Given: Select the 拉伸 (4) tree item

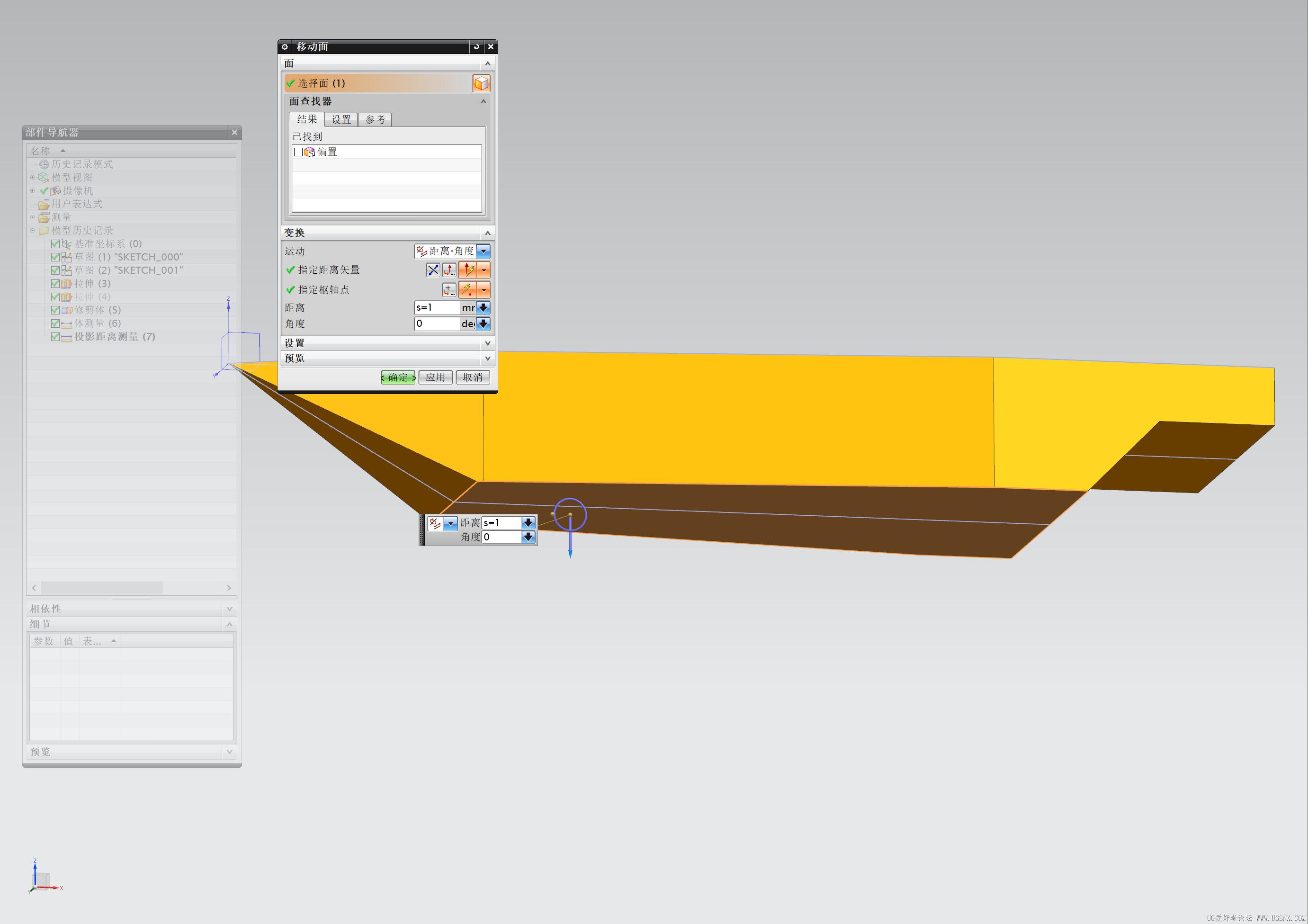Looking at the screenshot, I should 92,297.
